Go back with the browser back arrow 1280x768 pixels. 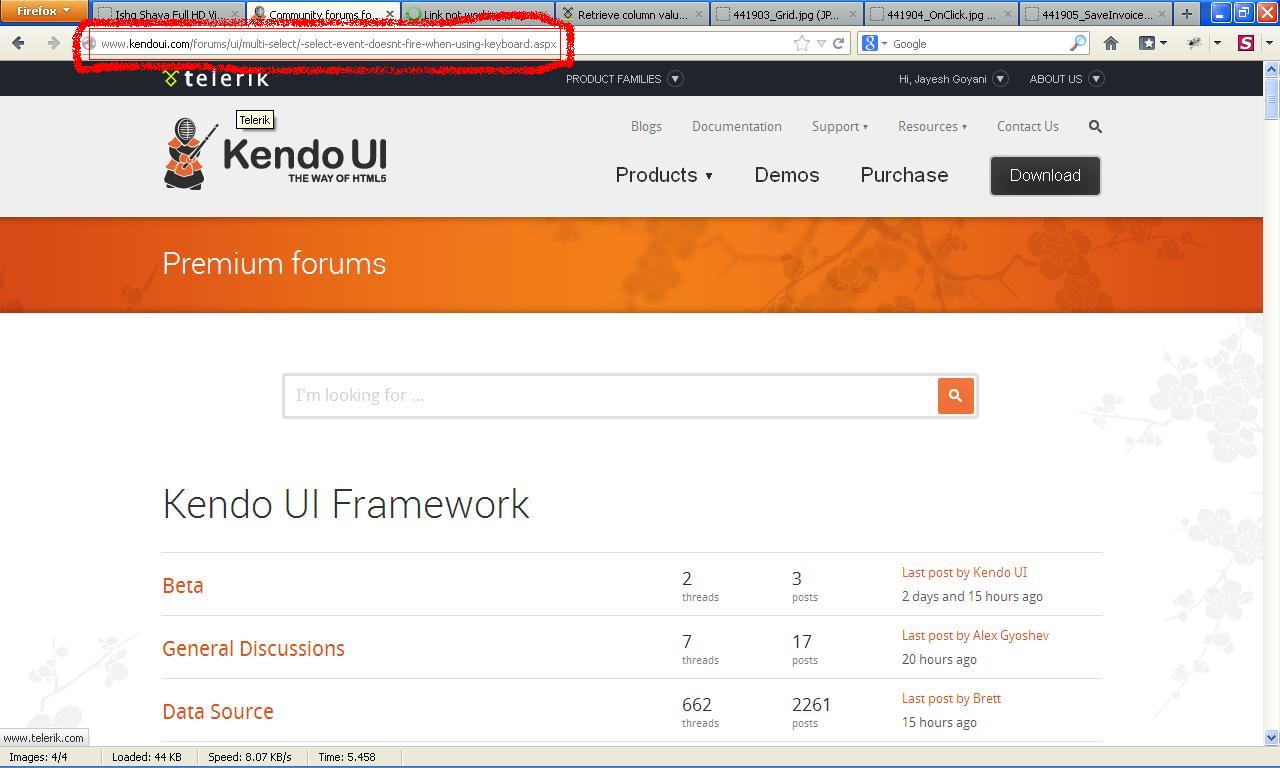18,43
